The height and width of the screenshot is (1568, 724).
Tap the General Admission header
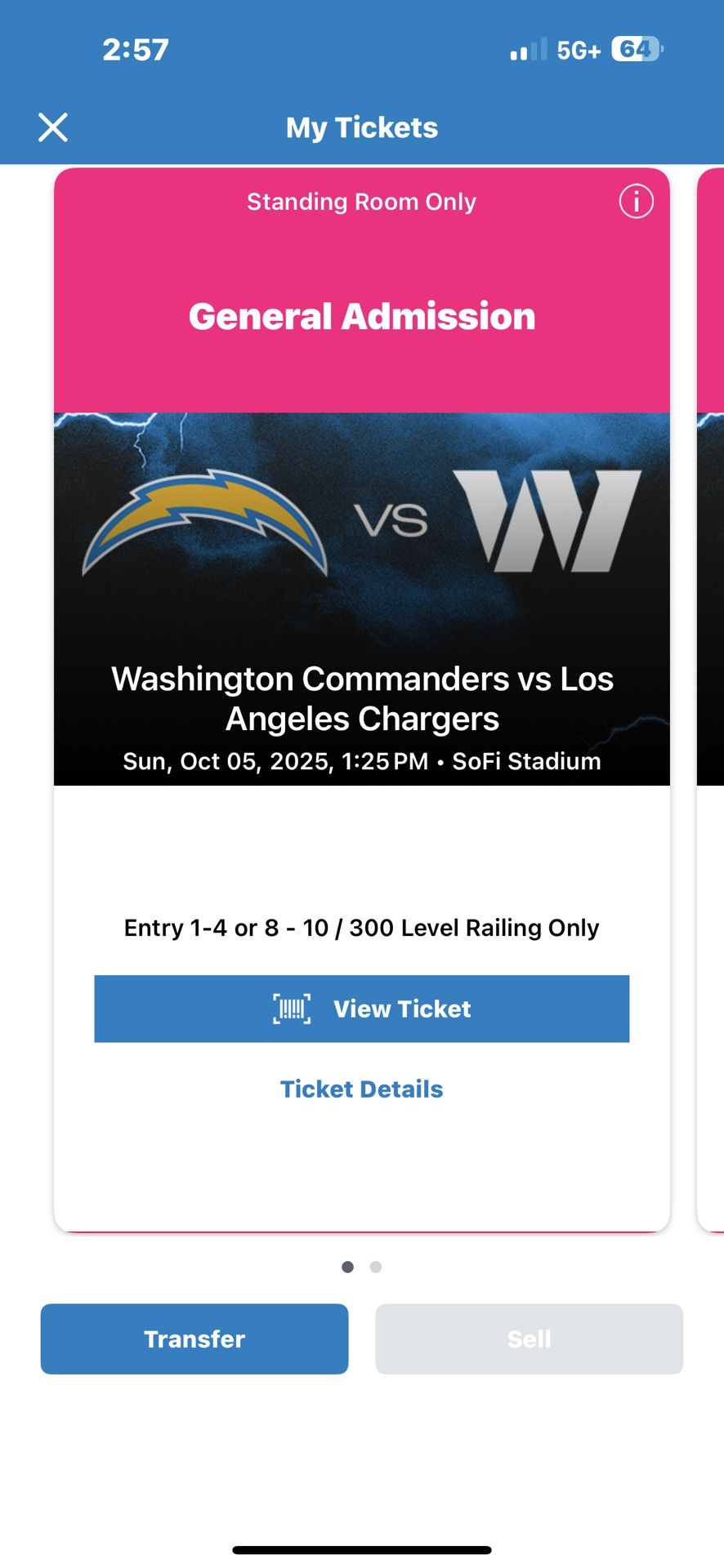(362, 316)
